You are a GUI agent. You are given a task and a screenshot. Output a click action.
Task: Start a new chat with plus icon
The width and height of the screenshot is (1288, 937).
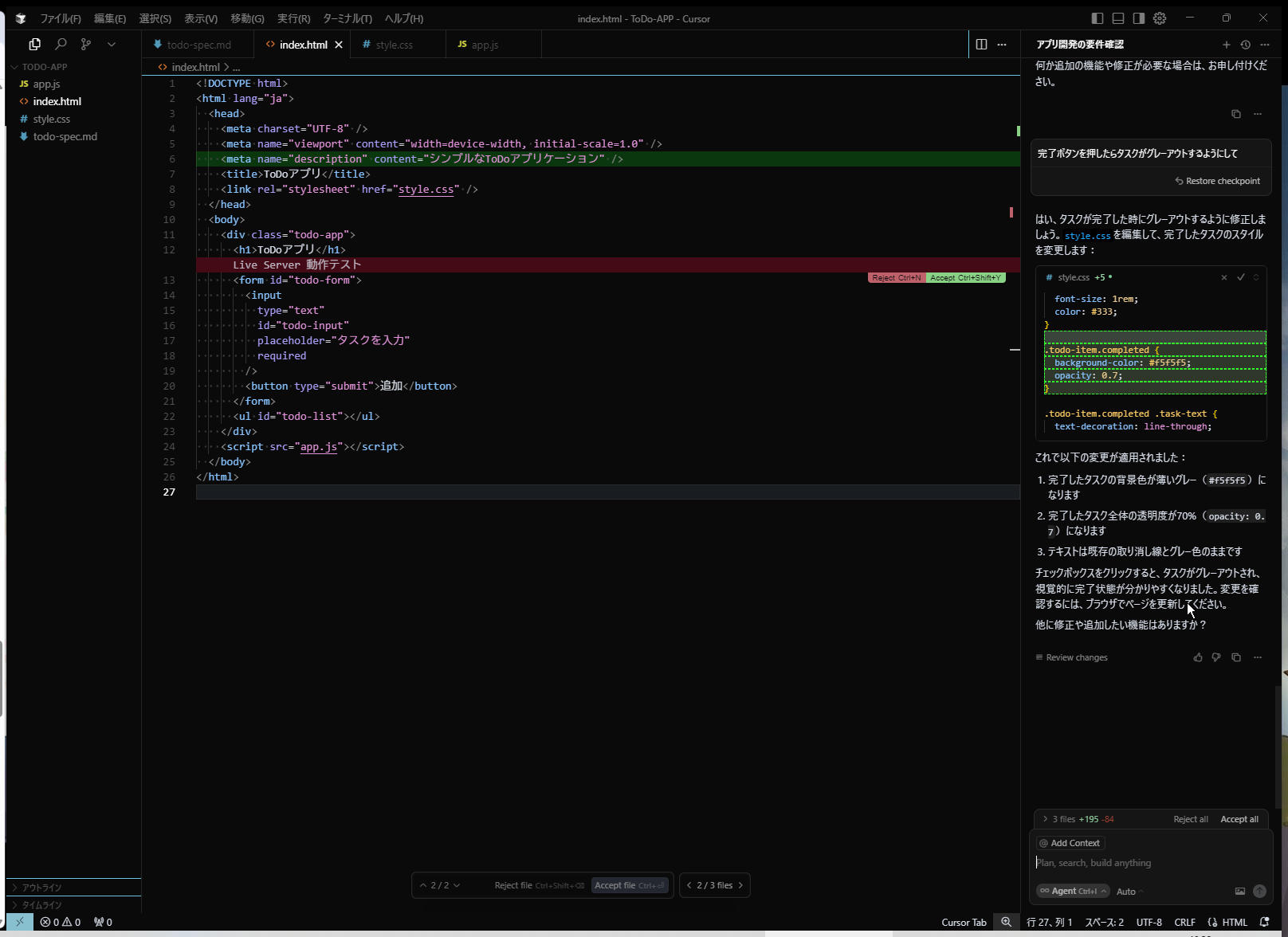click(1226, 45)
